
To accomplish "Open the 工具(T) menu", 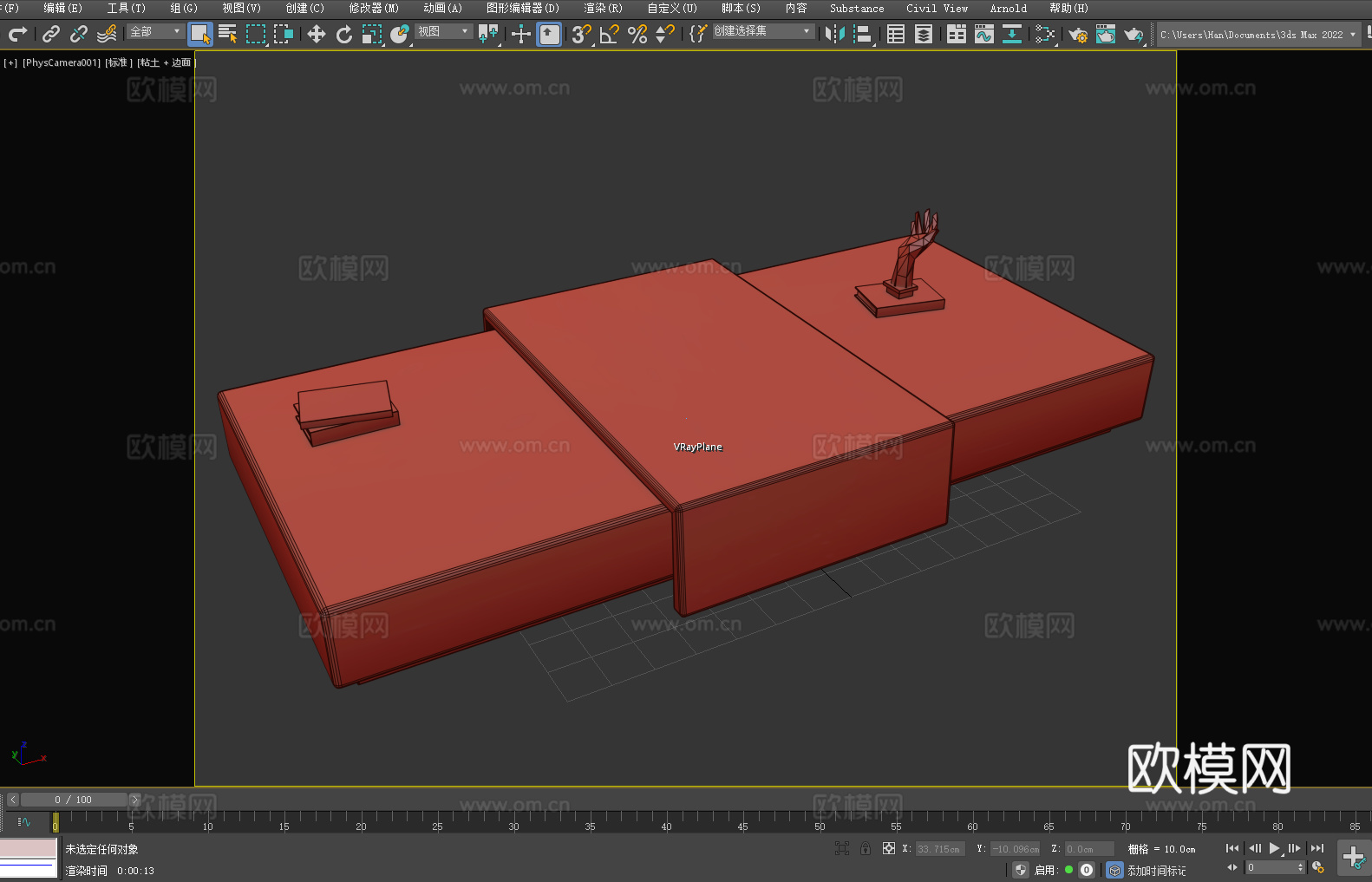I will point(126,8).
